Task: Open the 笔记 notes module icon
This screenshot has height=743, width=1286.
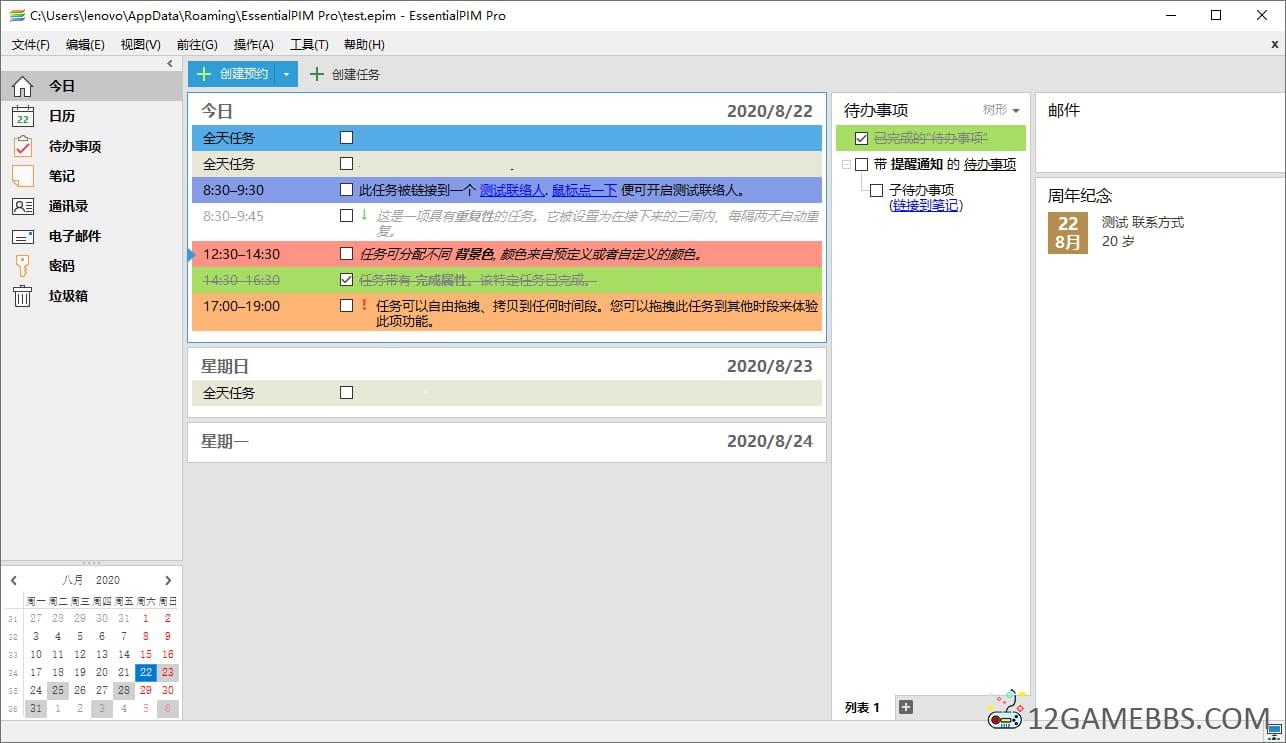Action: pyautogui.click(x=22, y=176)
